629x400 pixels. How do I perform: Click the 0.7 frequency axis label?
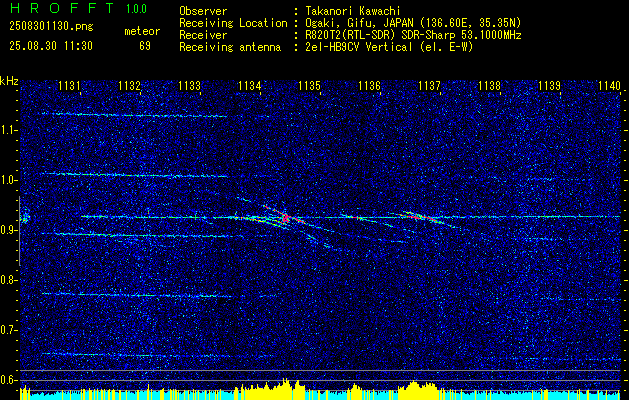(8, 330)
